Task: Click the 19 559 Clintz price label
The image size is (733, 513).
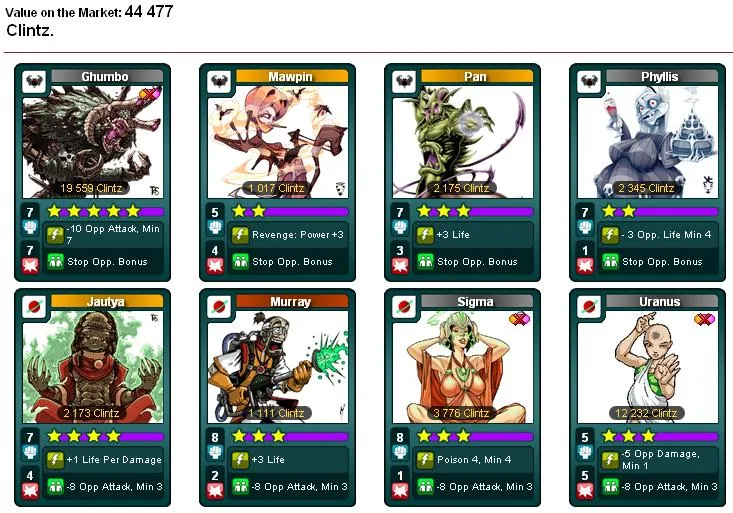Action: 91,188
